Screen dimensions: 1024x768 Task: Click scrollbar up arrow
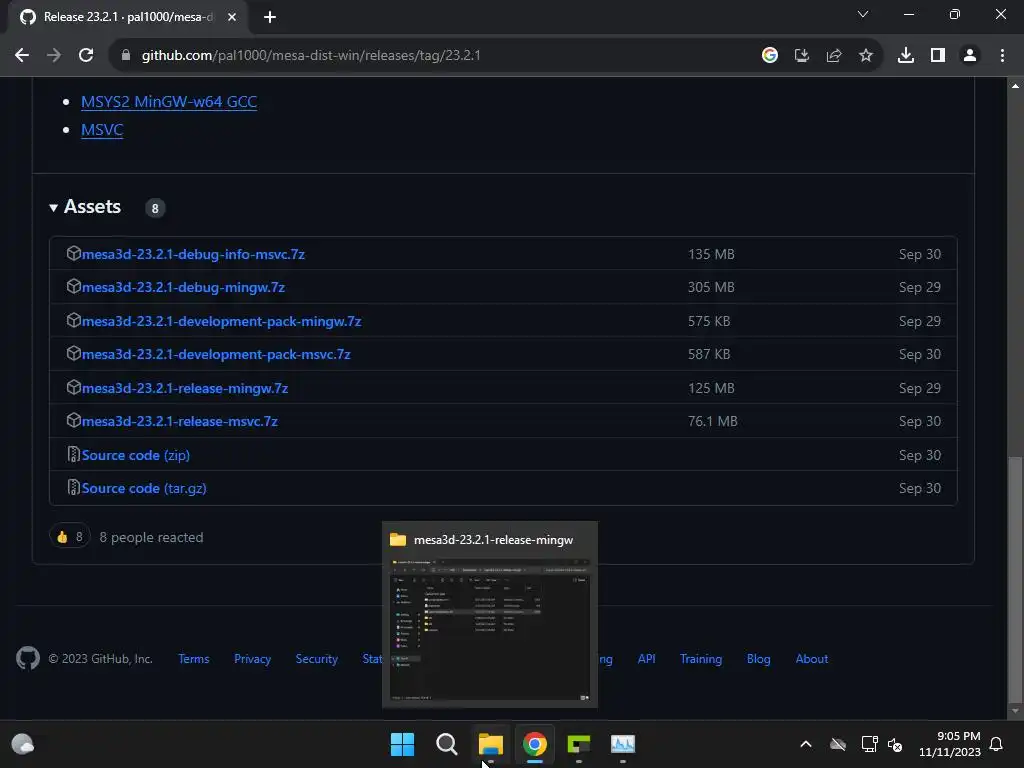tap(1015, 86)
